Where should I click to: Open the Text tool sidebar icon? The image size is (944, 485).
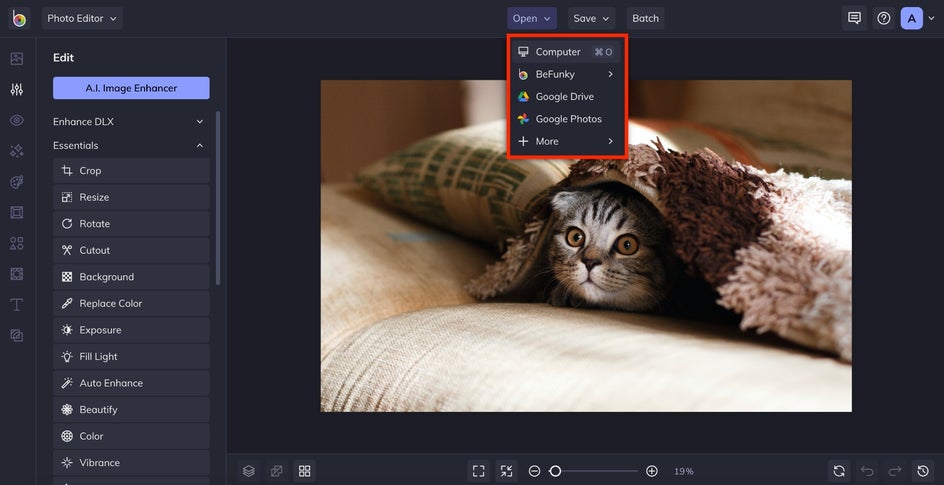coord(17,304)
